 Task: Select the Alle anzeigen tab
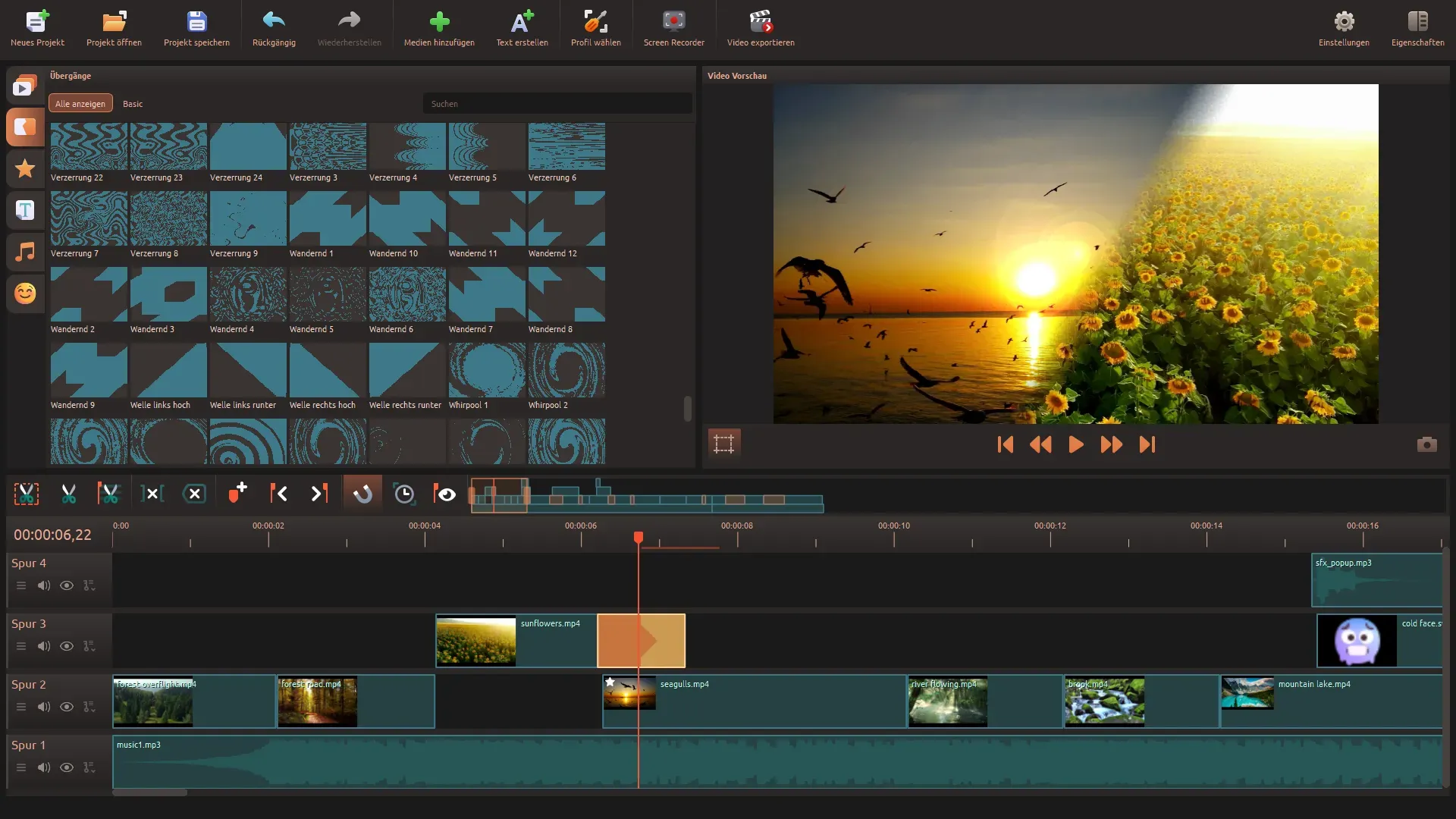tap(80, 104)
